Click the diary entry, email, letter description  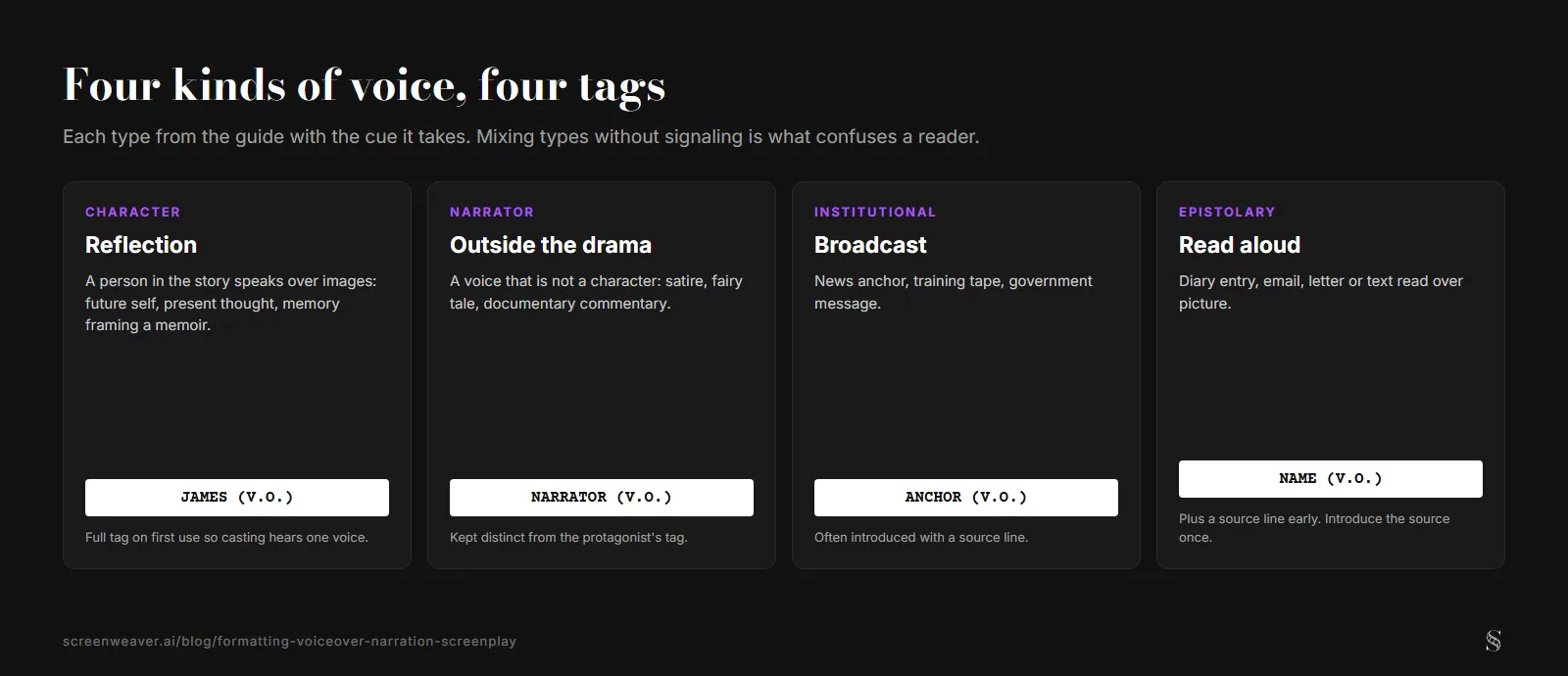click(1321, 292)
